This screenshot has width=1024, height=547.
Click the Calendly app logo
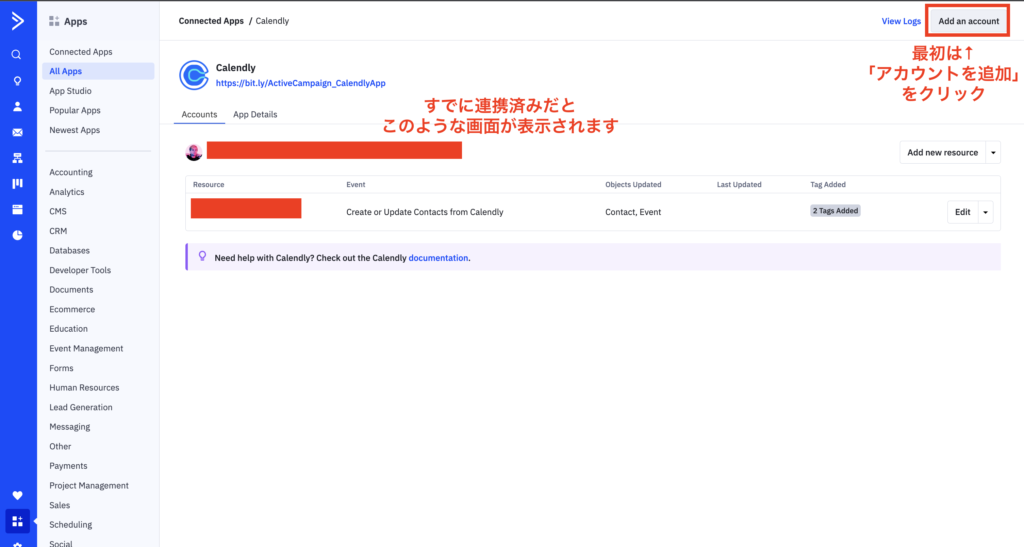tap(194, 75)
